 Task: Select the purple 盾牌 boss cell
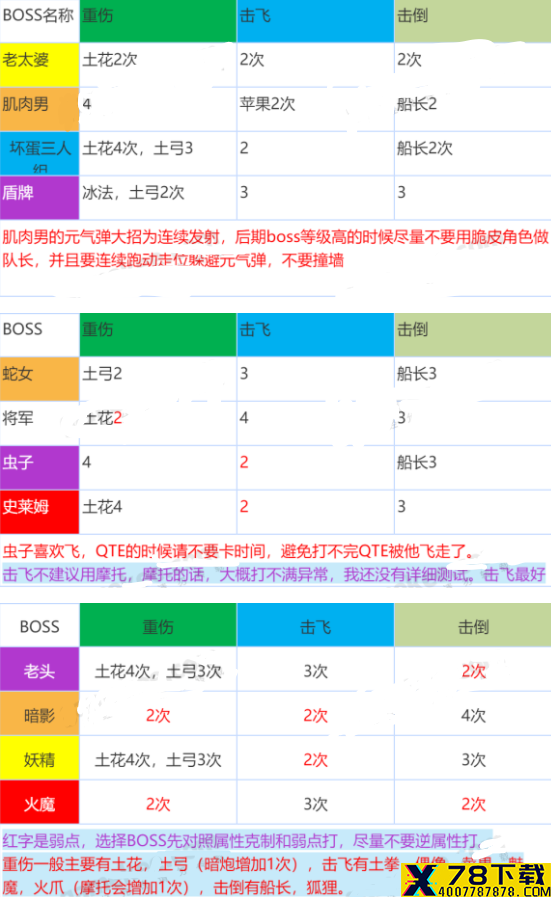click(39, 197)
